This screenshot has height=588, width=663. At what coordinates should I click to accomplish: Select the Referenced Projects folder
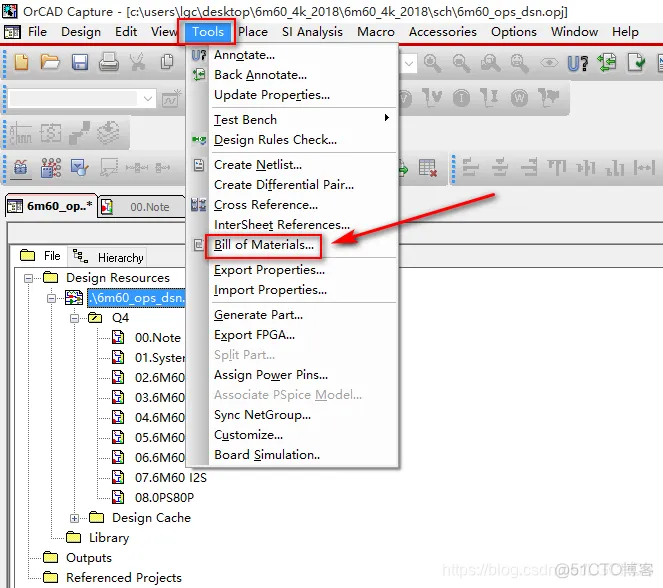coord(124,578)
